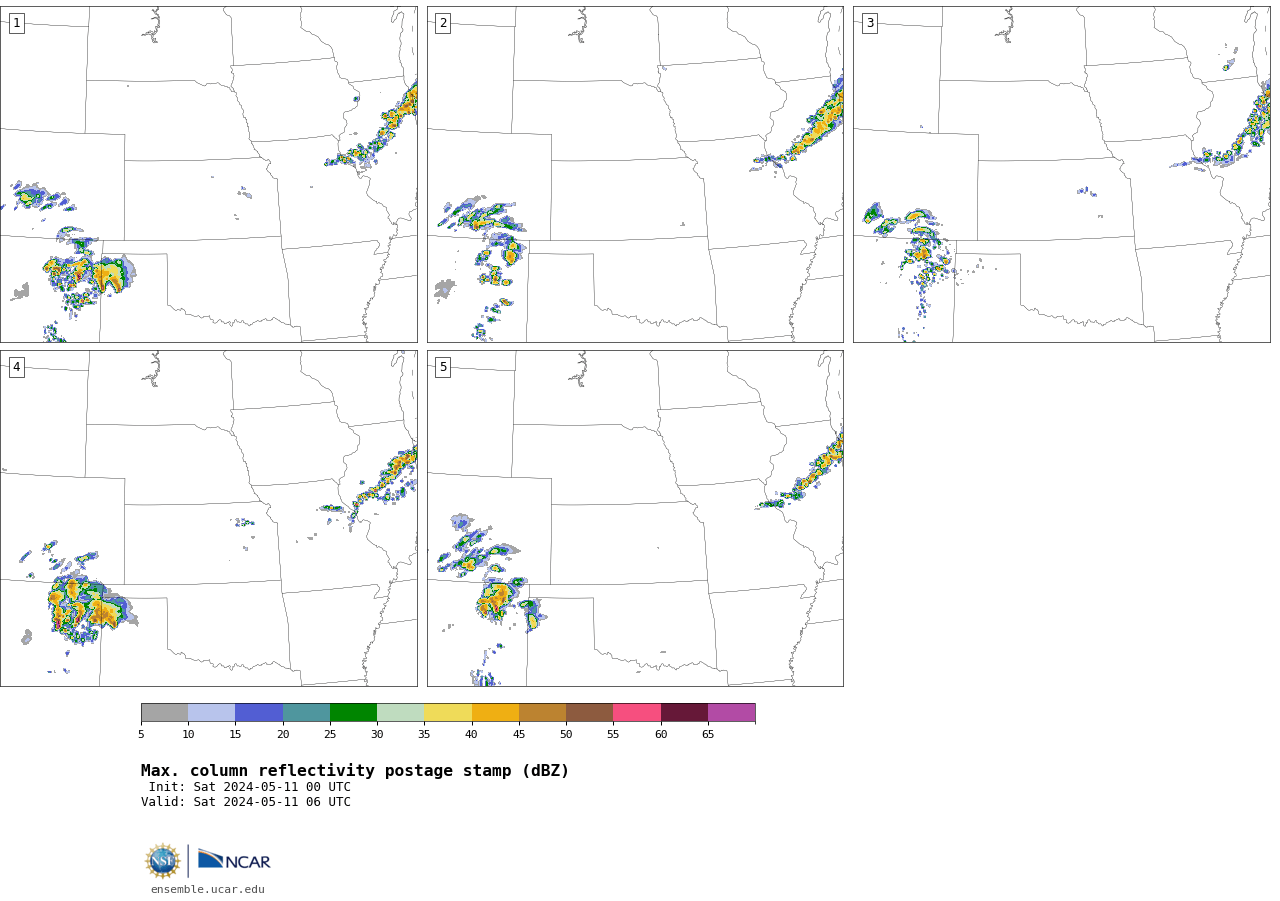
Task: Select the pink 55-60 dBZ swatch
Action: pyautogui.click(x=637, y=713)
